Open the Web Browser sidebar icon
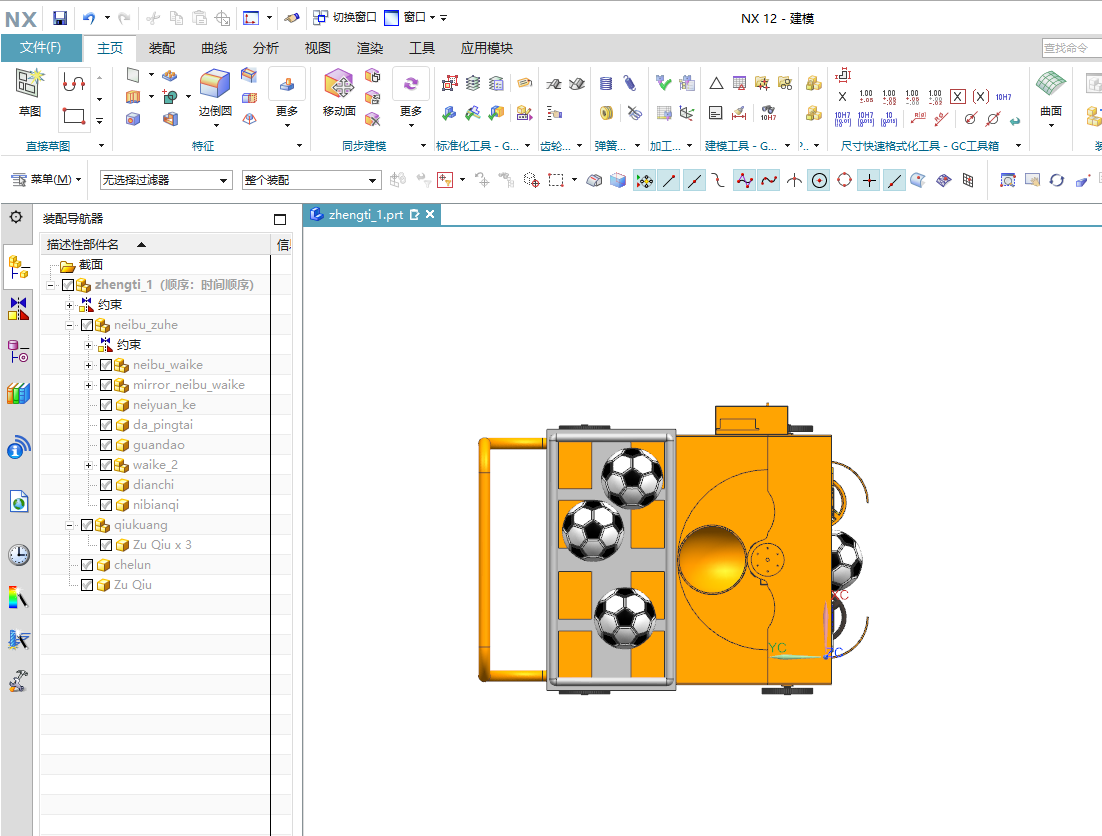This screenshot has width=1102, height=836. pos(18,501)
